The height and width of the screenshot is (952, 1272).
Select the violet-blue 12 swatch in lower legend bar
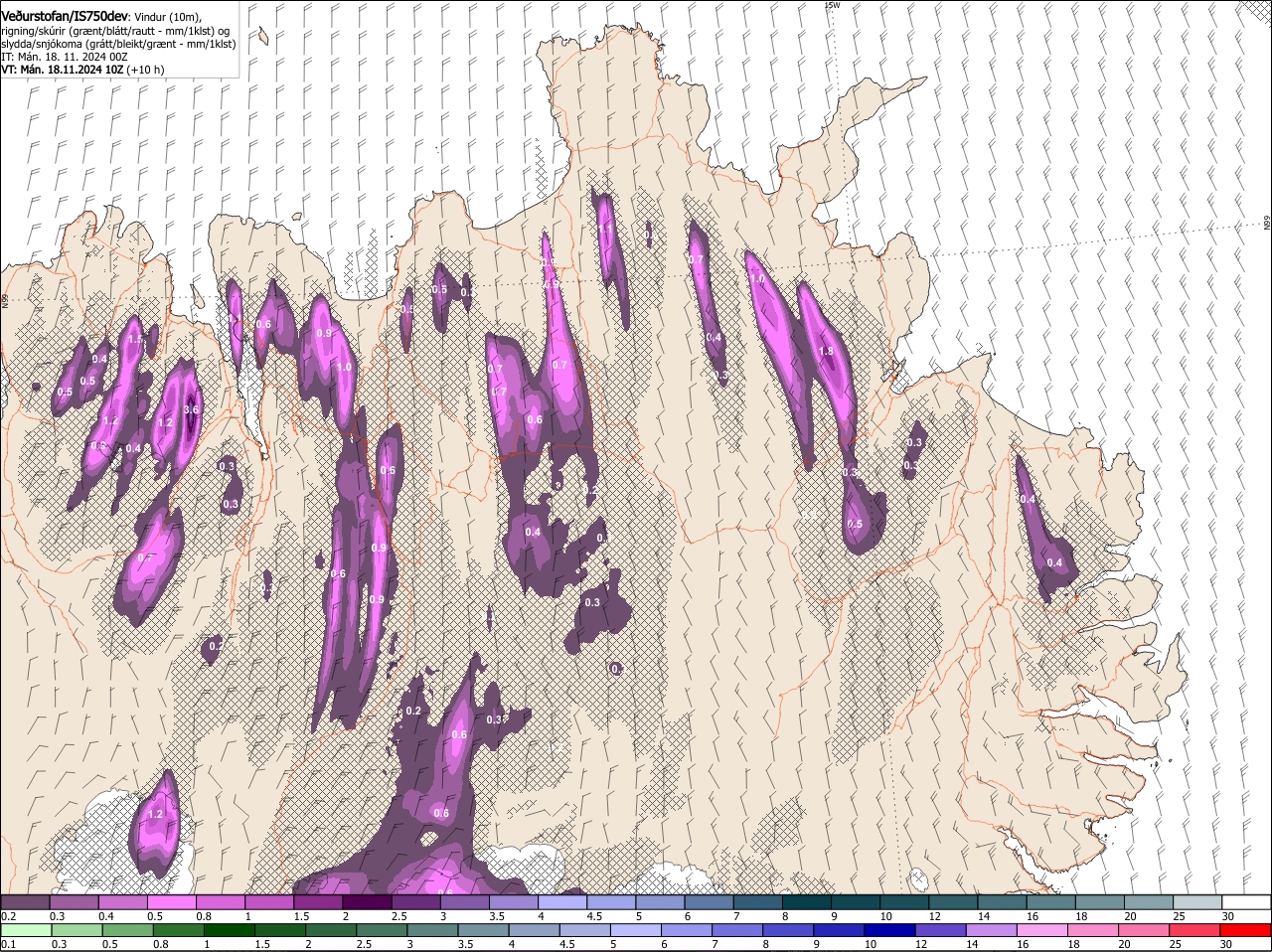coord(939,930)
